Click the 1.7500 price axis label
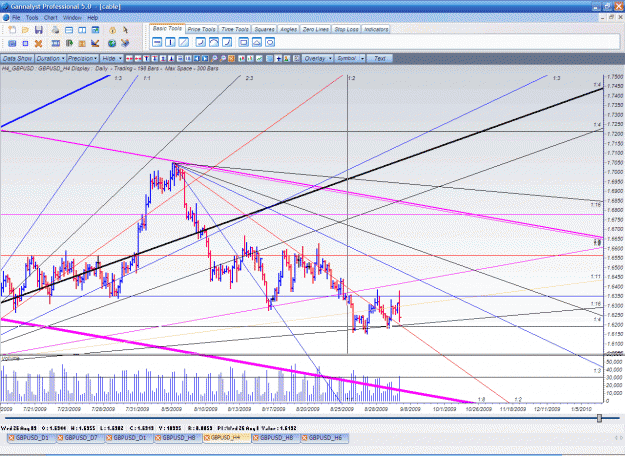 [x=615, y=77]
